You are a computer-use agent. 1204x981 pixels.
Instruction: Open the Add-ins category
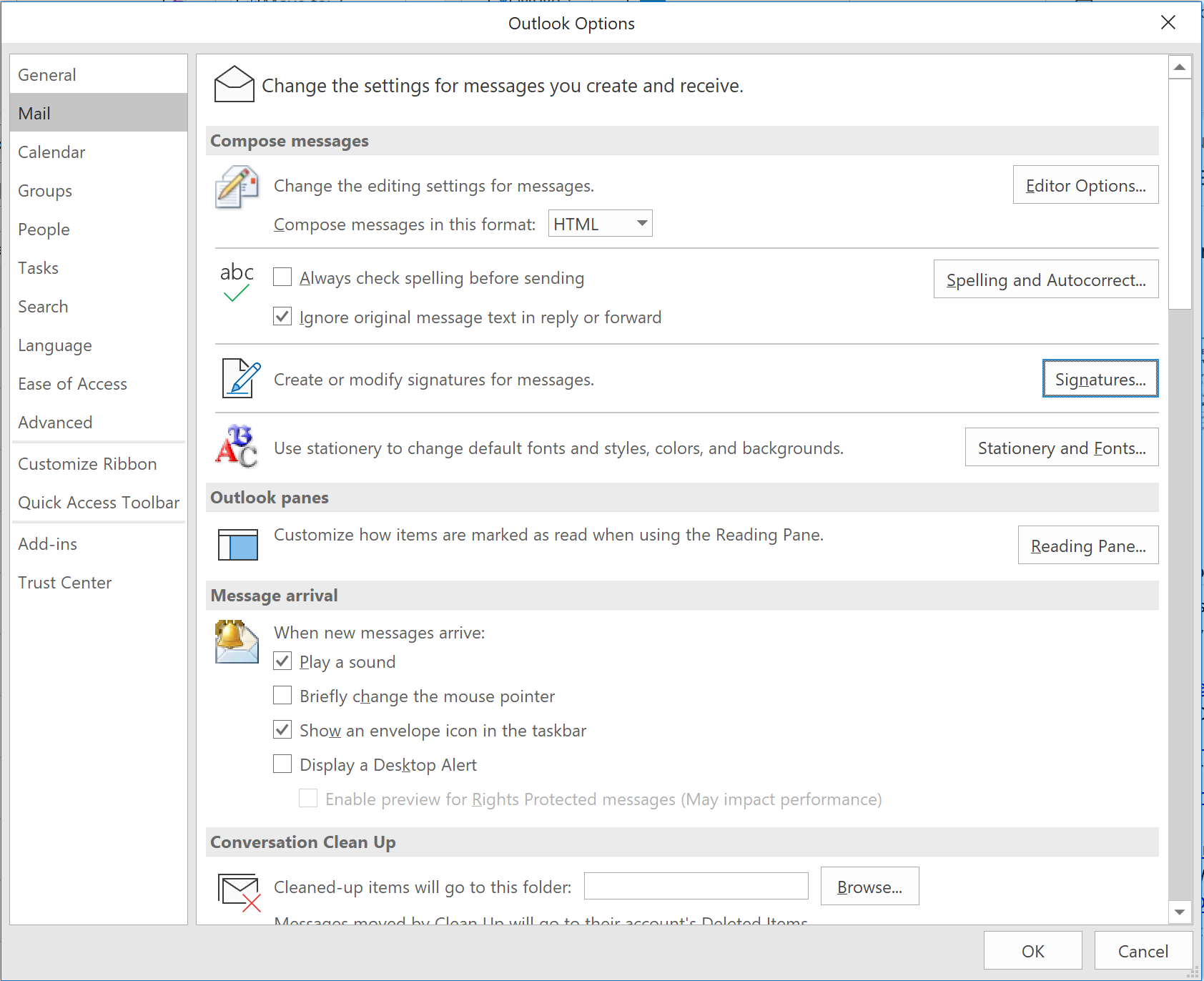99,543
